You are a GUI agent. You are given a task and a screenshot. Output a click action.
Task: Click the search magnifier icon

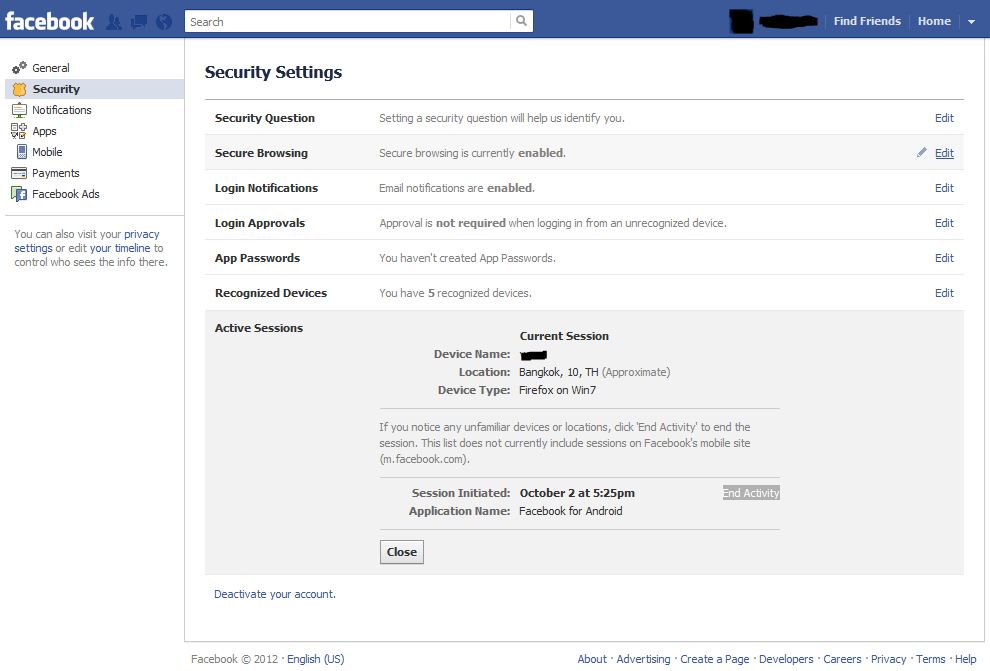tap(522, 20)
